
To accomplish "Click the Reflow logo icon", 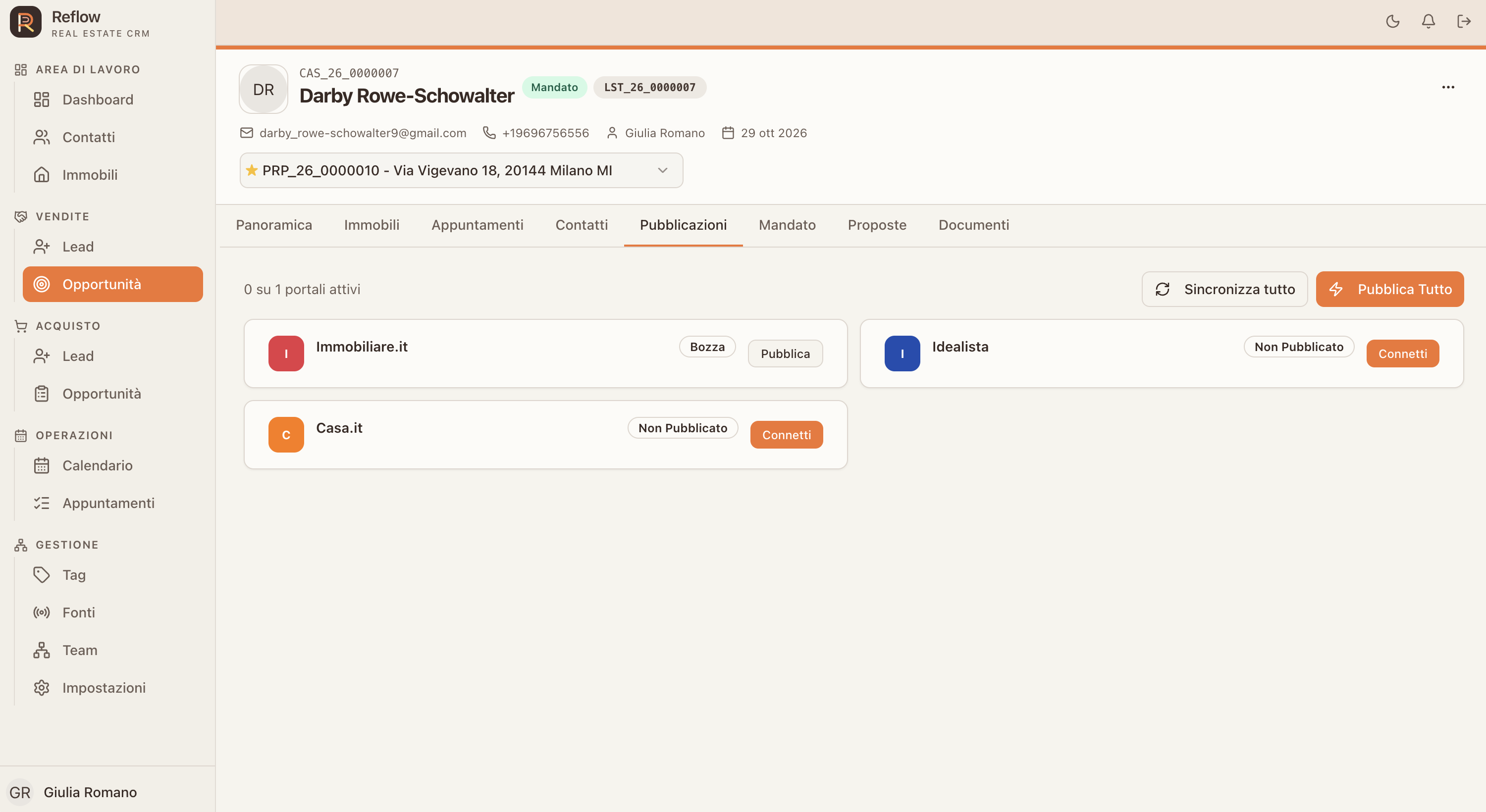I will [x=25, y=22].
